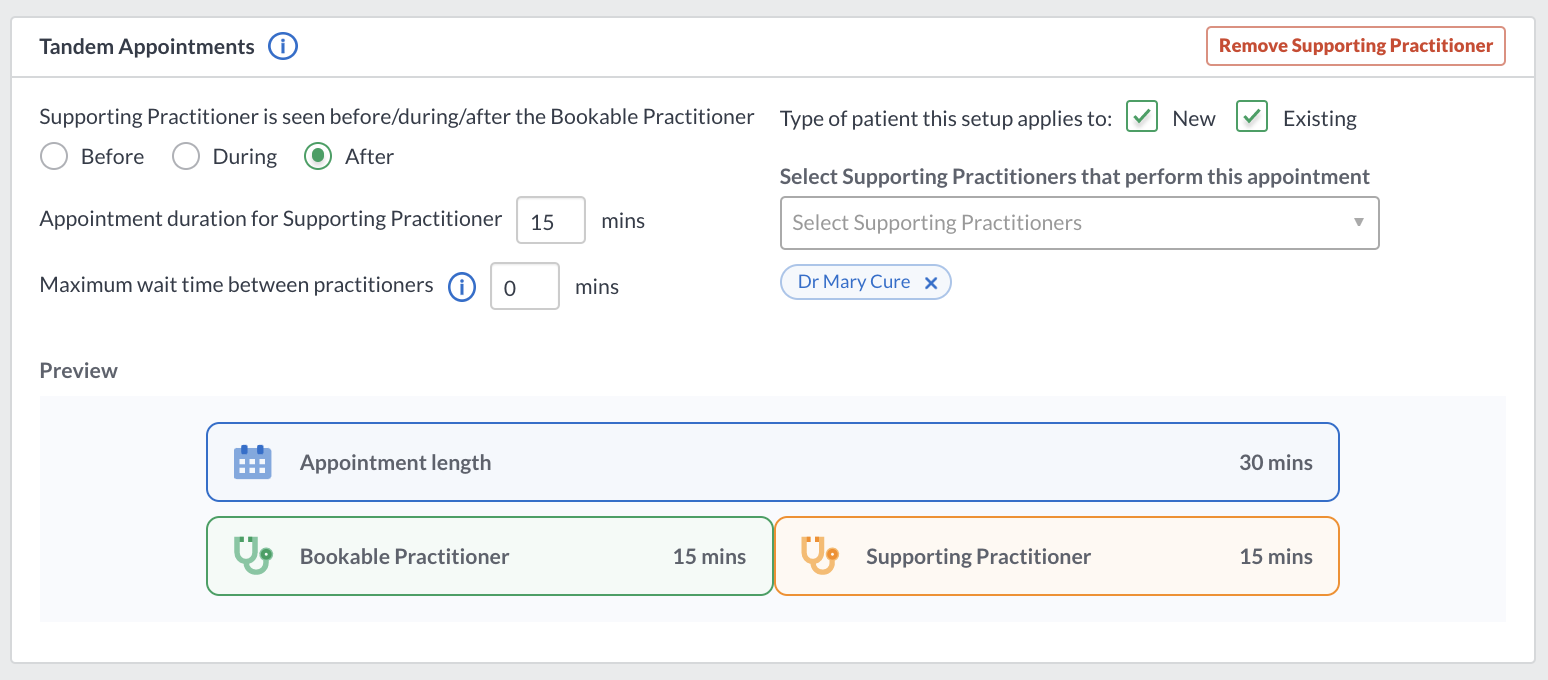Open the Select Supporting Practitioners dropdown arrow
The width and height of the screenshot is (1548, 680).
tap(1359, 222)
